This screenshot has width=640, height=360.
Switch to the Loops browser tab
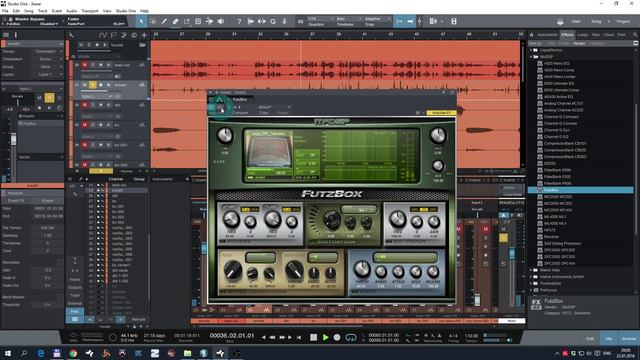[x=582, y=35]
